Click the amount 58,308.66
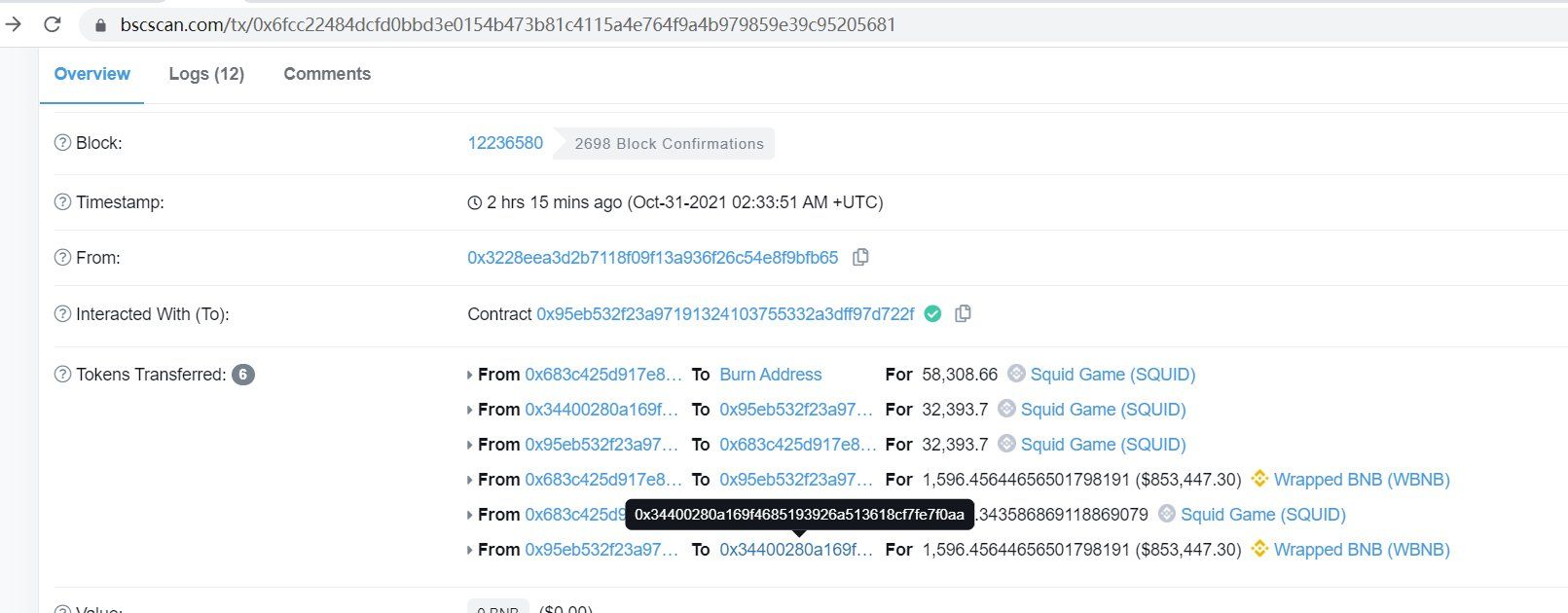This screenshot has width=1568, height=613. pos(960,375)
